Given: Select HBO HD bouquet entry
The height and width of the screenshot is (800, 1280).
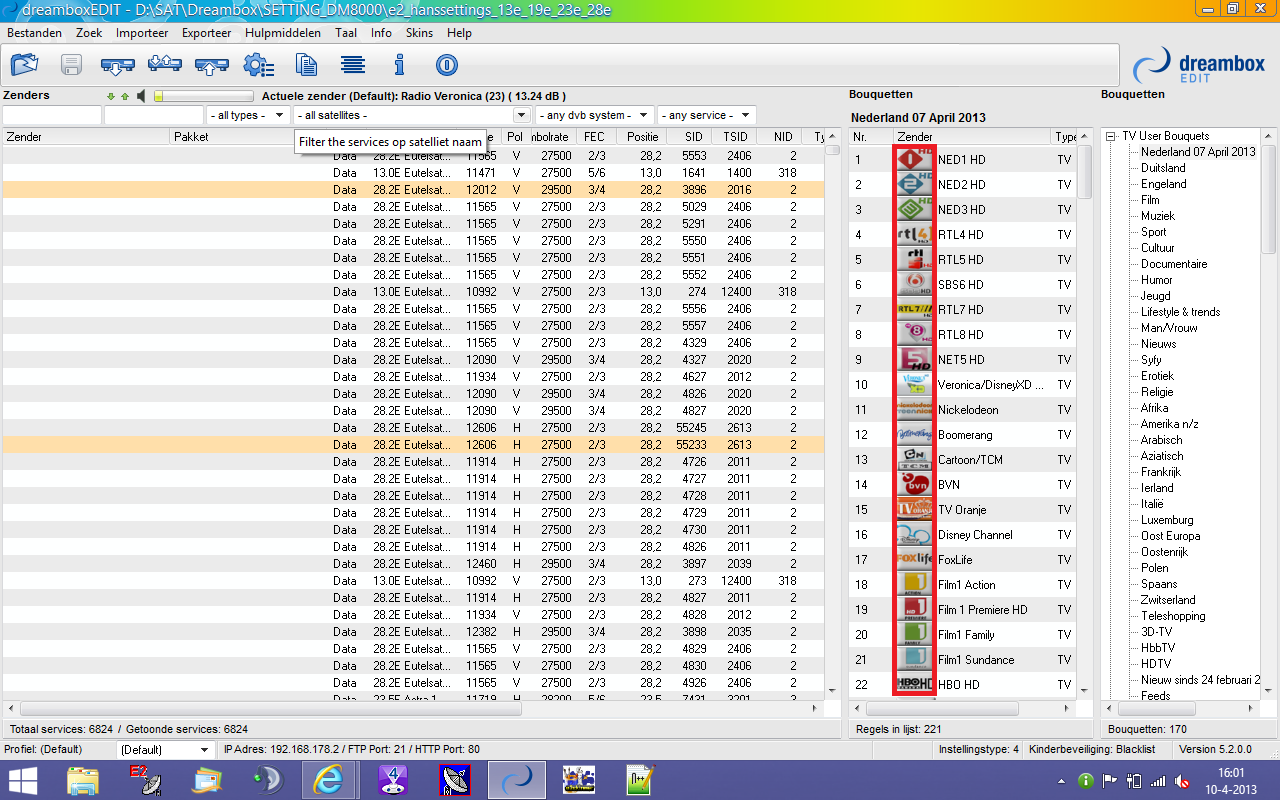Looking at the screenshot, I should [962, 684].
